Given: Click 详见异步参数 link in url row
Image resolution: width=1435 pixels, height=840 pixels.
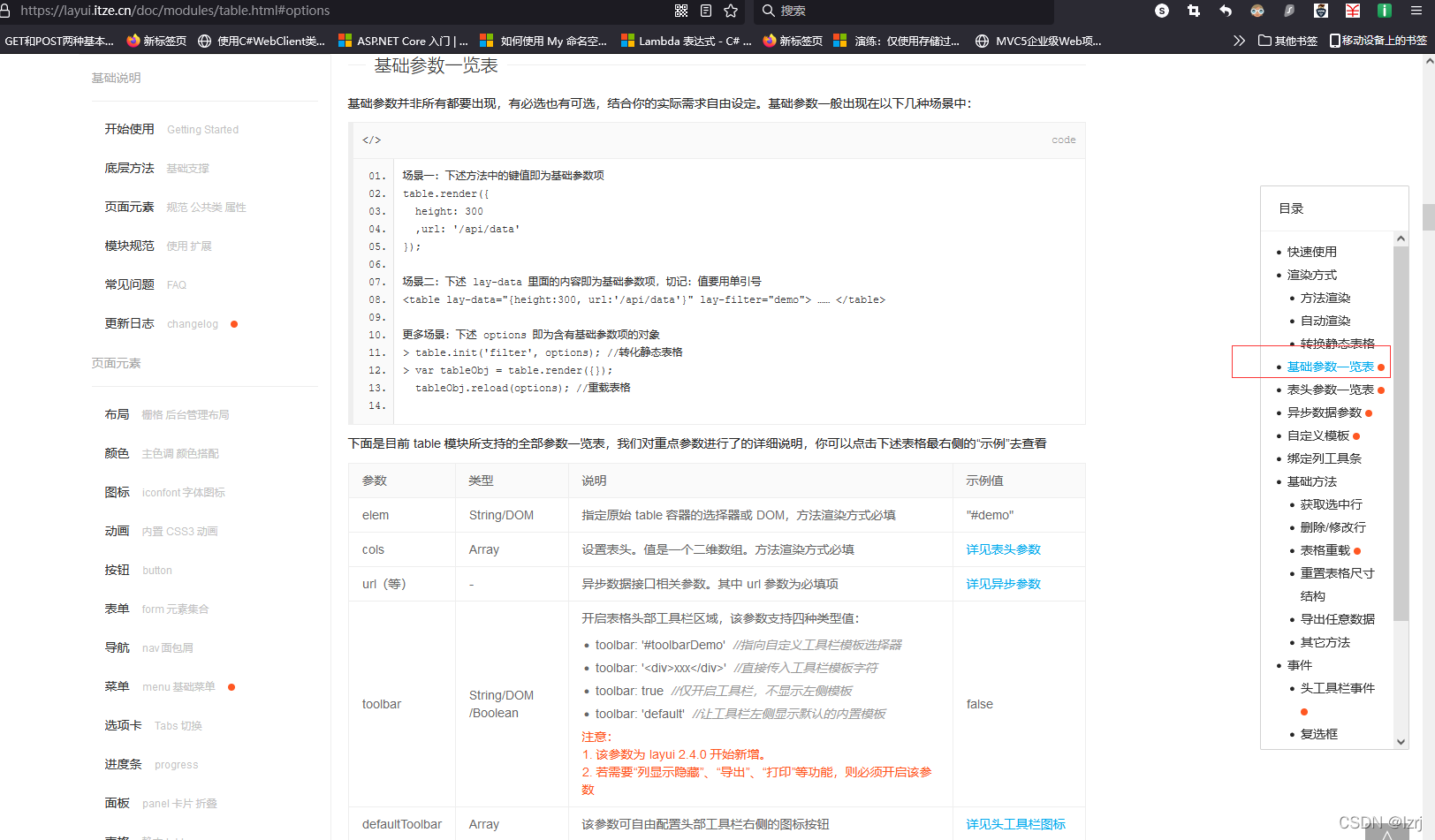Looking at the screenshot, I should pyautogui.click(x=1003, y=584).
